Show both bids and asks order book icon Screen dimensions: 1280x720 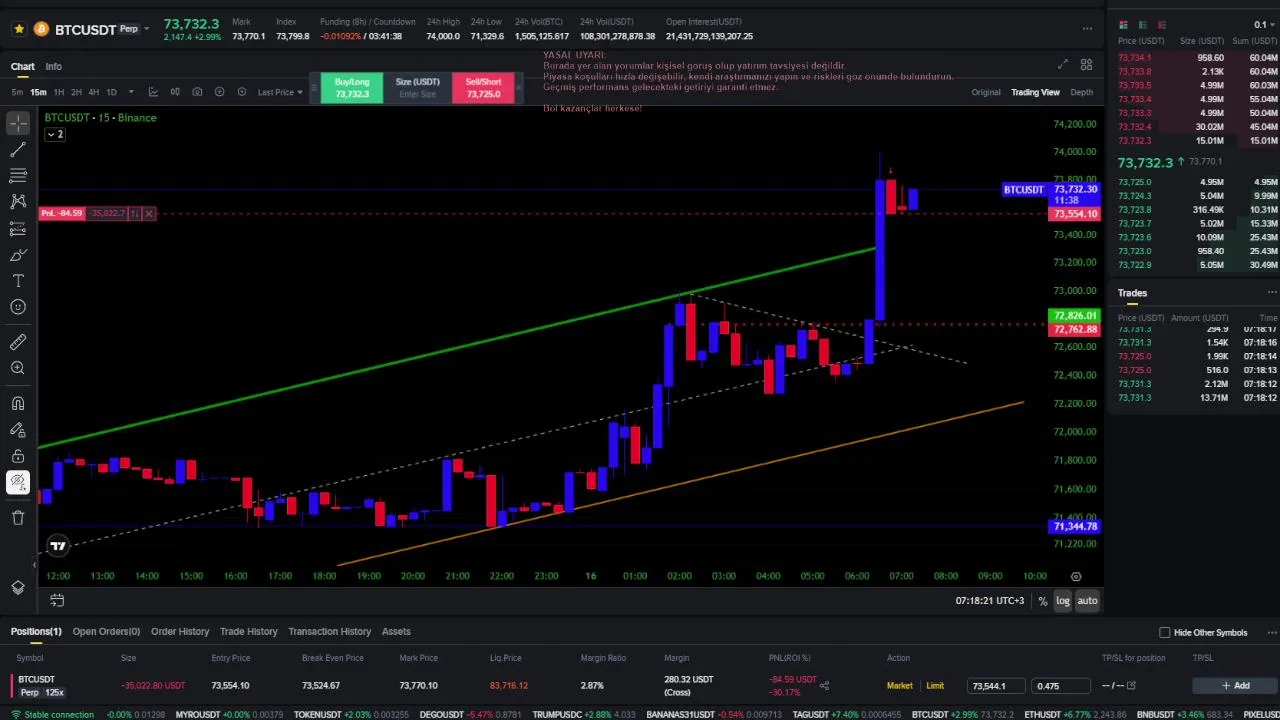(1123, 25)
